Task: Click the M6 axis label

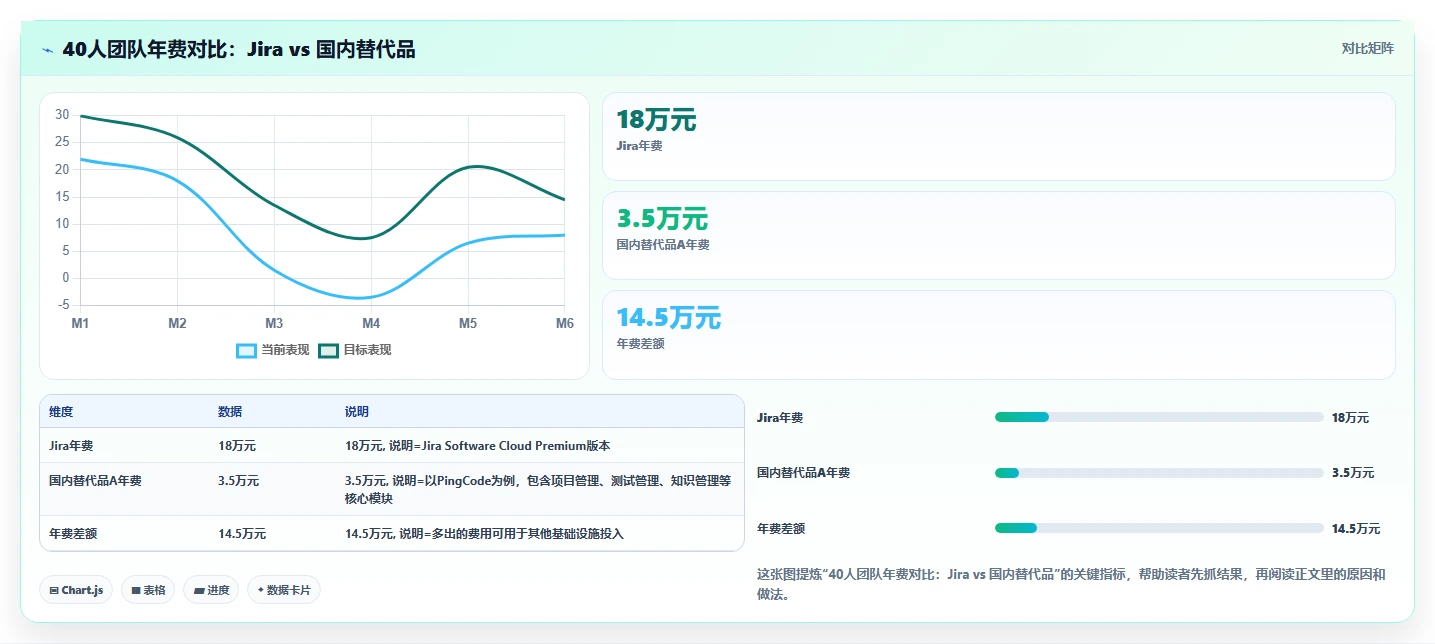Action: [565, 323]
